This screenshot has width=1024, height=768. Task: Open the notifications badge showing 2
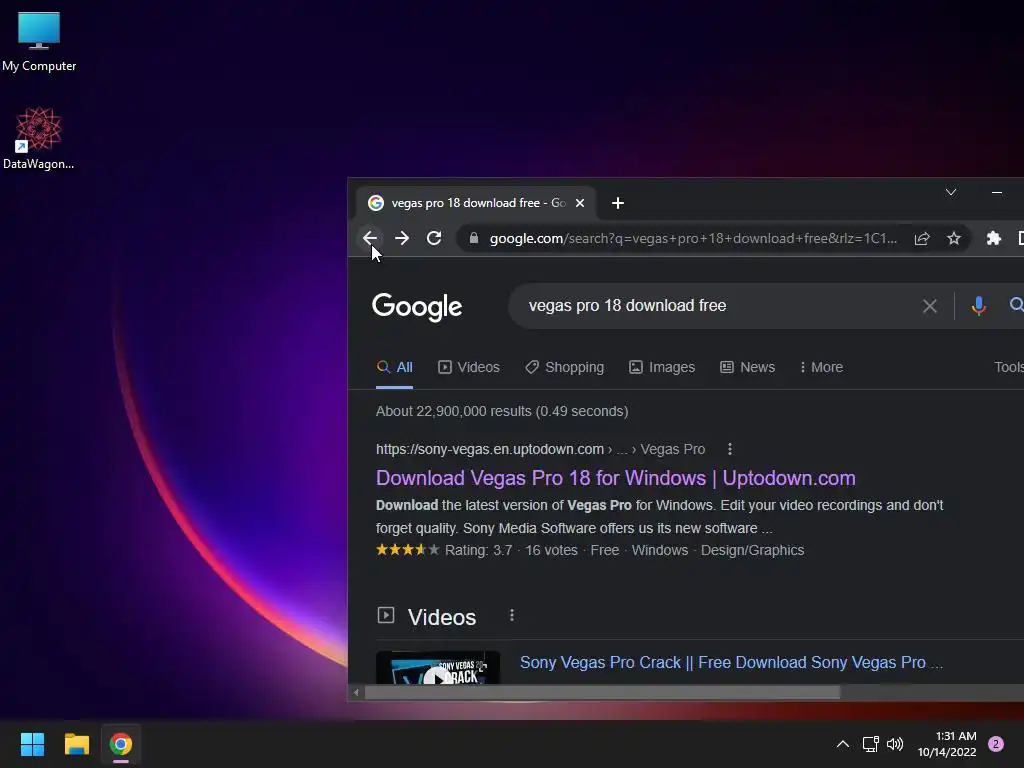996,744
